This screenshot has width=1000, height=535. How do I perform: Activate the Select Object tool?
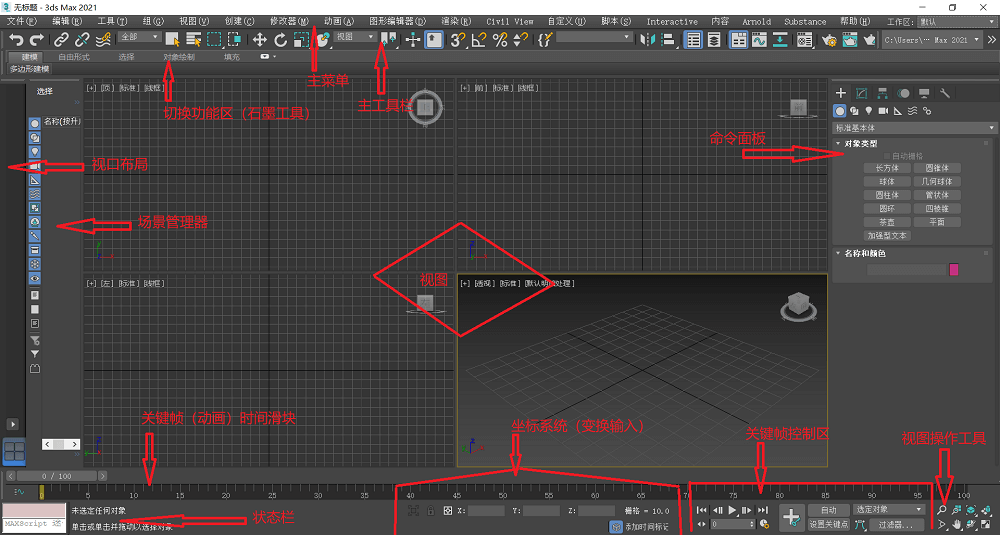coord(172,40)
